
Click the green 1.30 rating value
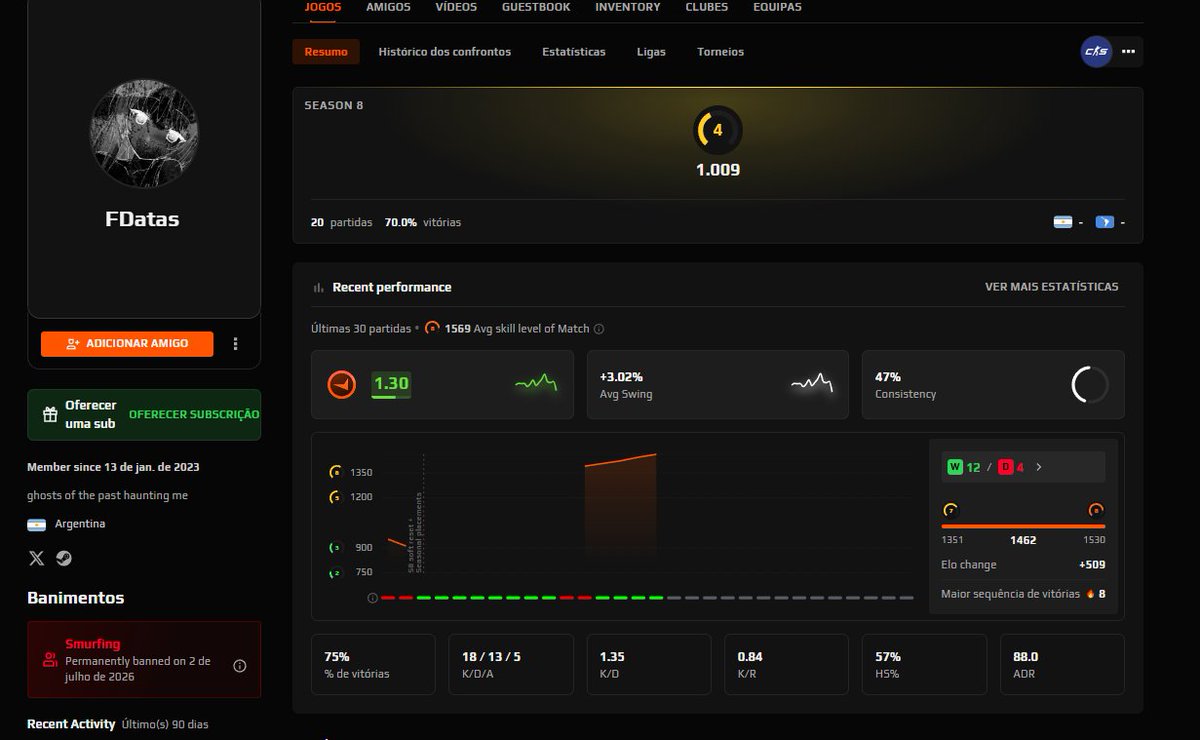pos(391,384)
